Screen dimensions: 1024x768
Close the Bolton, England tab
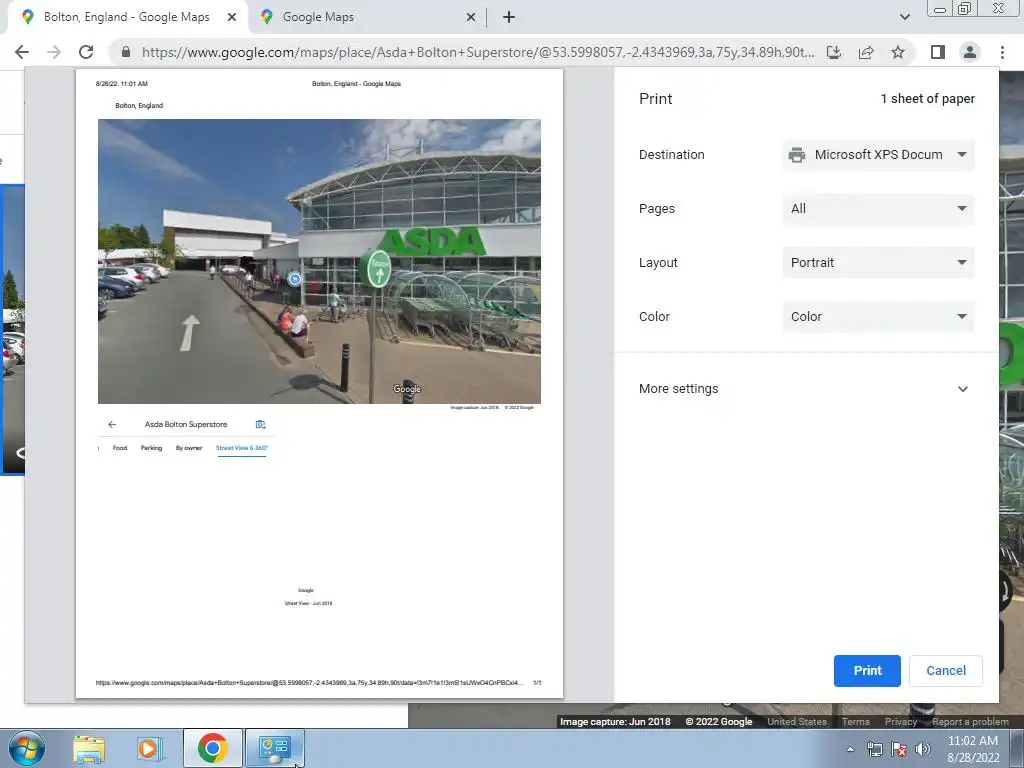(x=232, y=17)
